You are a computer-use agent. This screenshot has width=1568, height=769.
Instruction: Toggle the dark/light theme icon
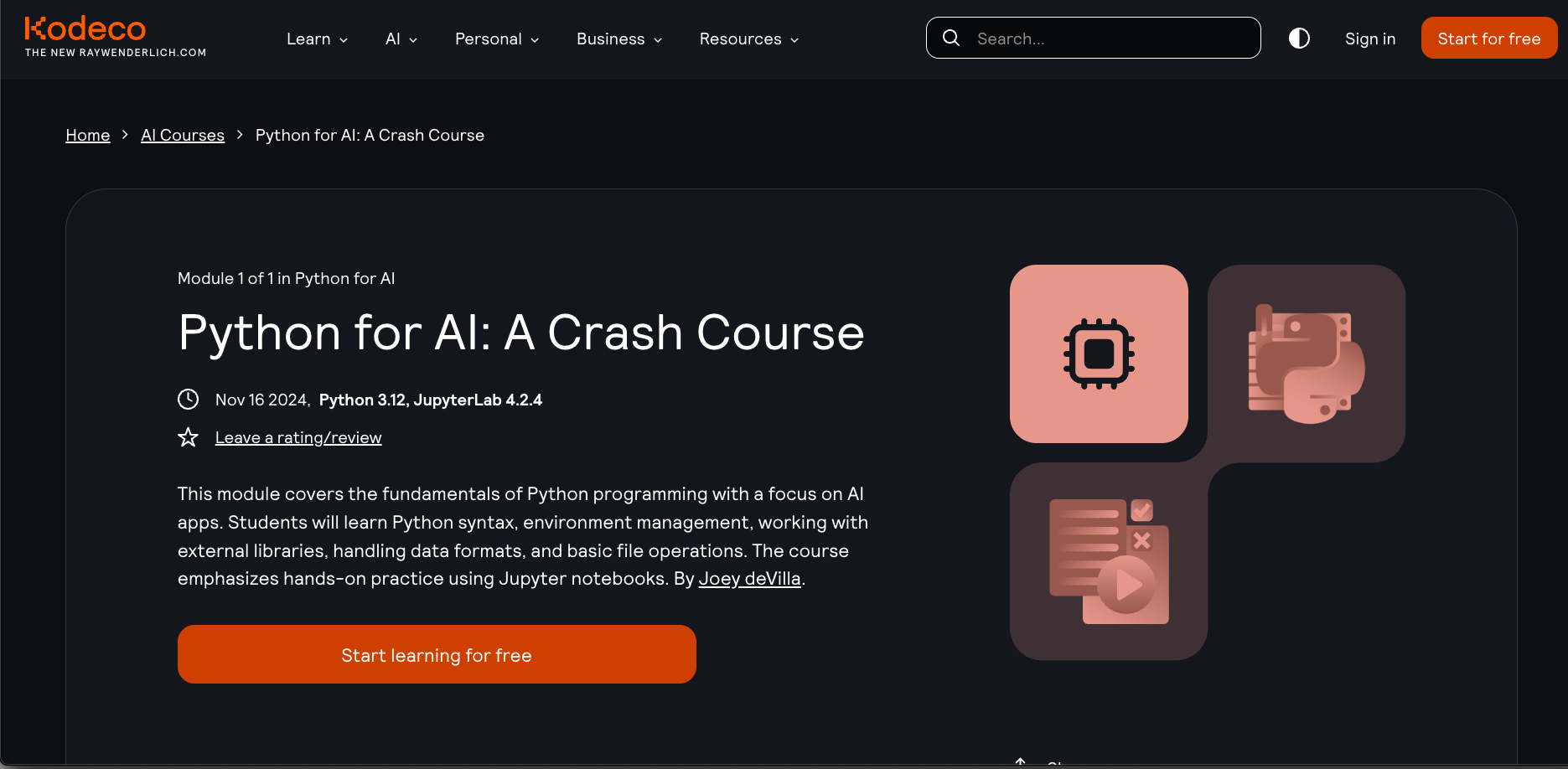[x=1299, y=38]
